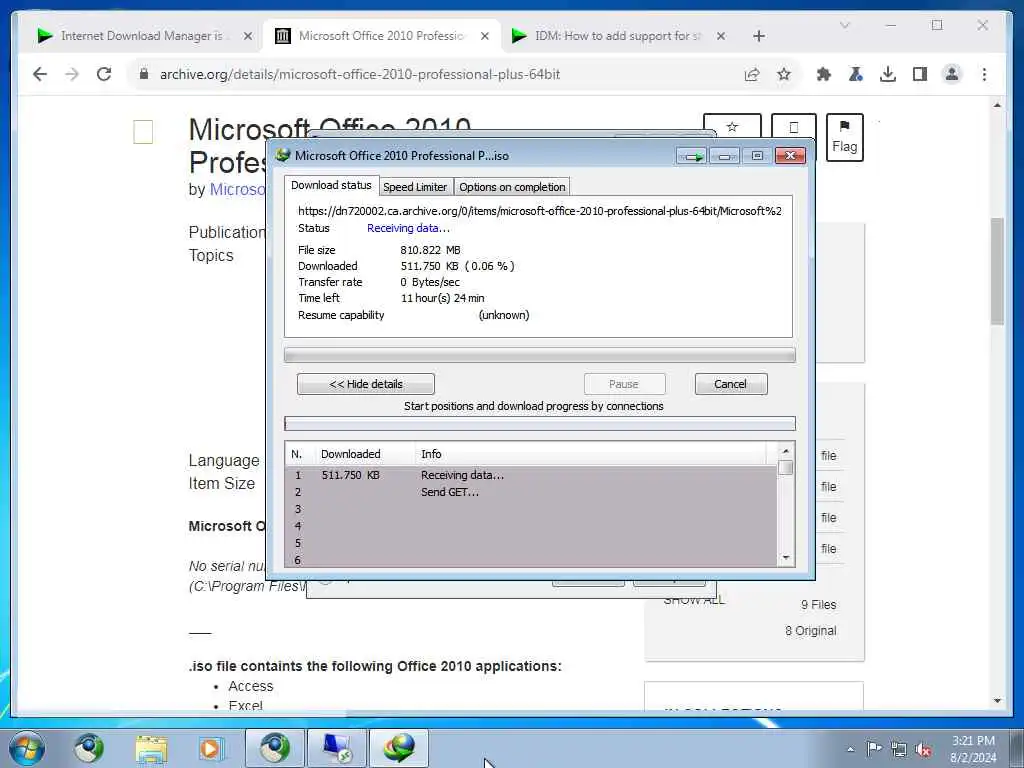The image size is (1024, 768).
Task: Favorite the archive item with star button
Action: coord(732,127)
